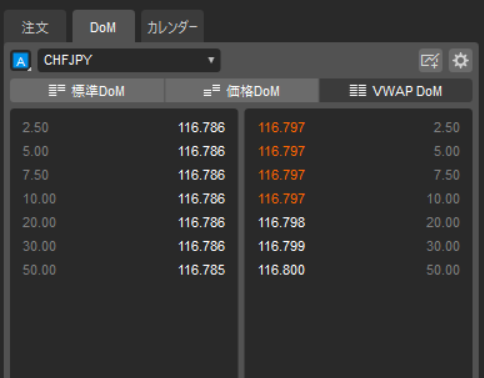This screenshot has height=378, width=484.
Task: Select bid-side volume 50.00
Action: tap(39, 270)
